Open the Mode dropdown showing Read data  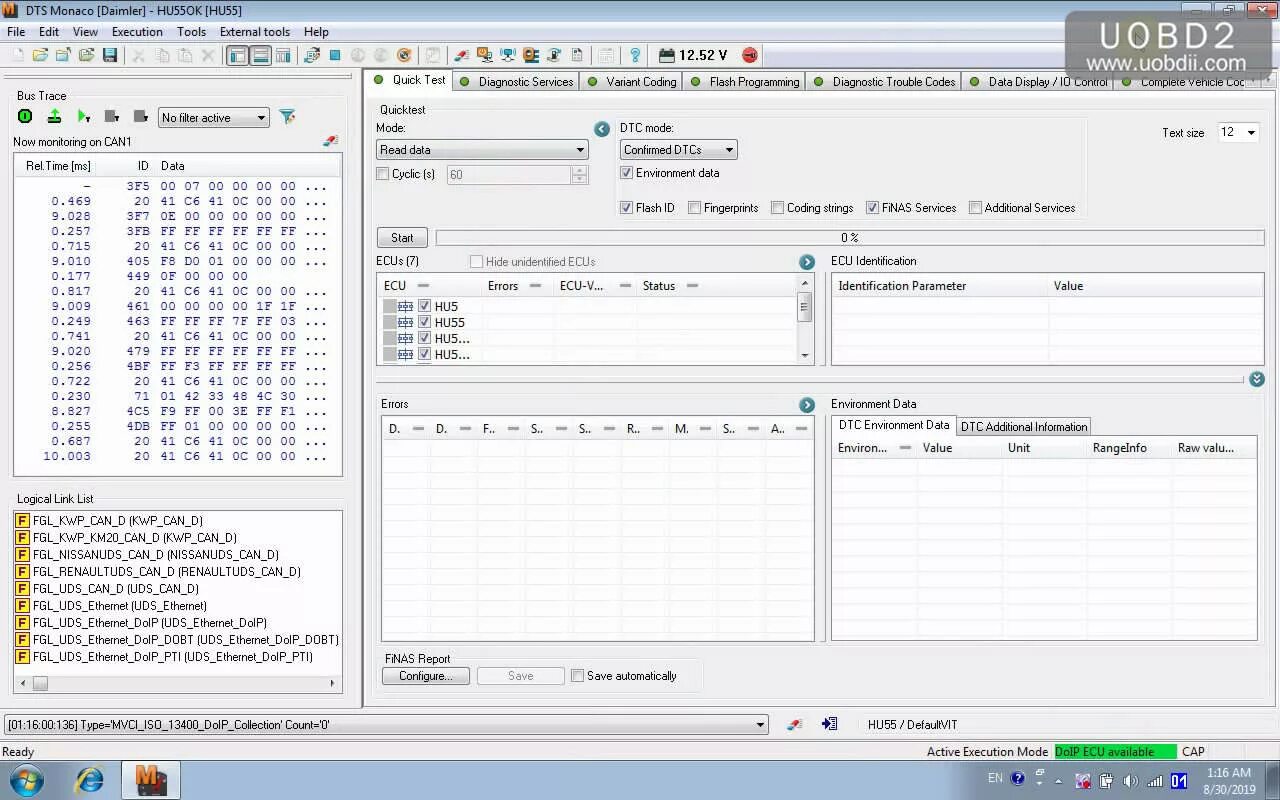point(482,150)
